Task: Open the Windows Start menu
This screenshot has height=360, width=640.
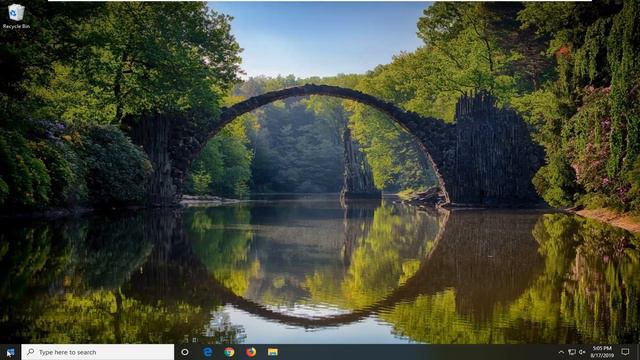Action: [10, 352]
